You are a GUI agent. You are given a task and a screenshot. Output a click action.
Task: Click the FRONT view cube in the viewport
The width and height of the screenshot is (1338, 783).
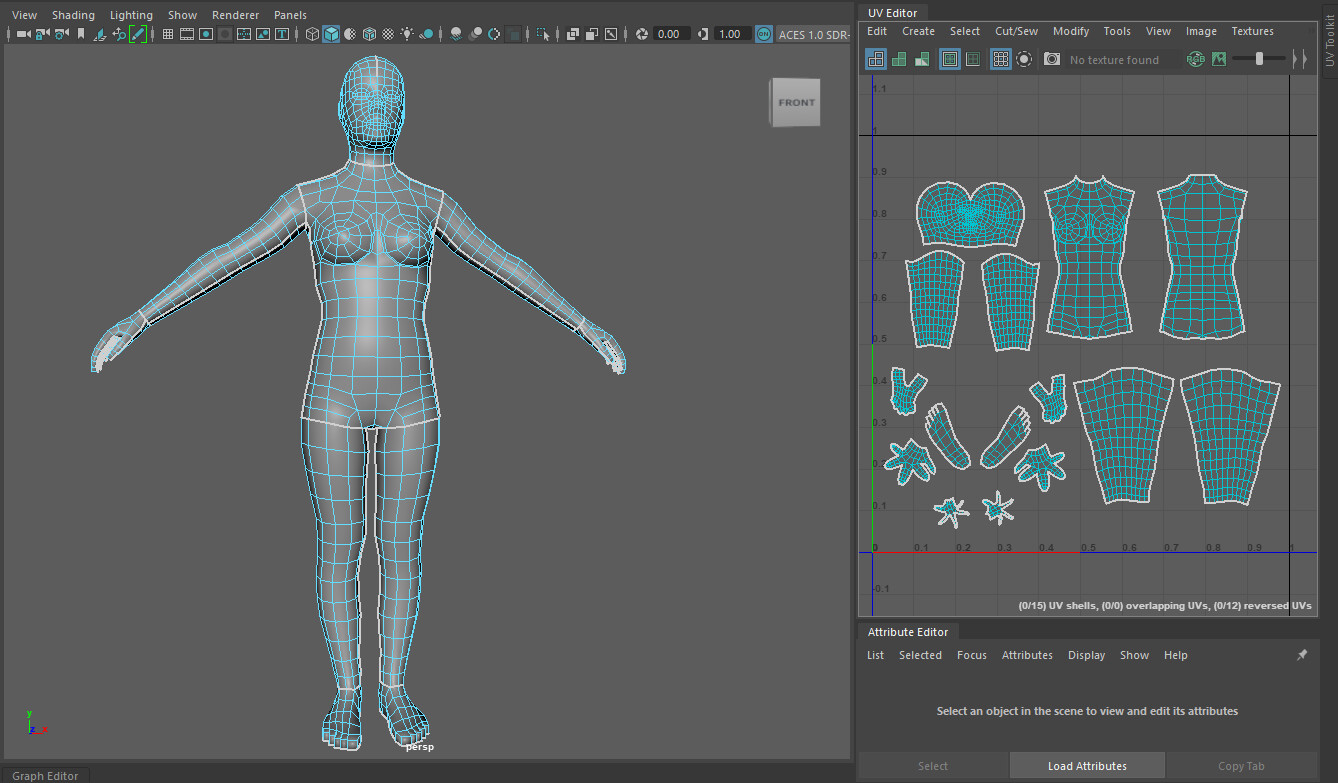795,102
